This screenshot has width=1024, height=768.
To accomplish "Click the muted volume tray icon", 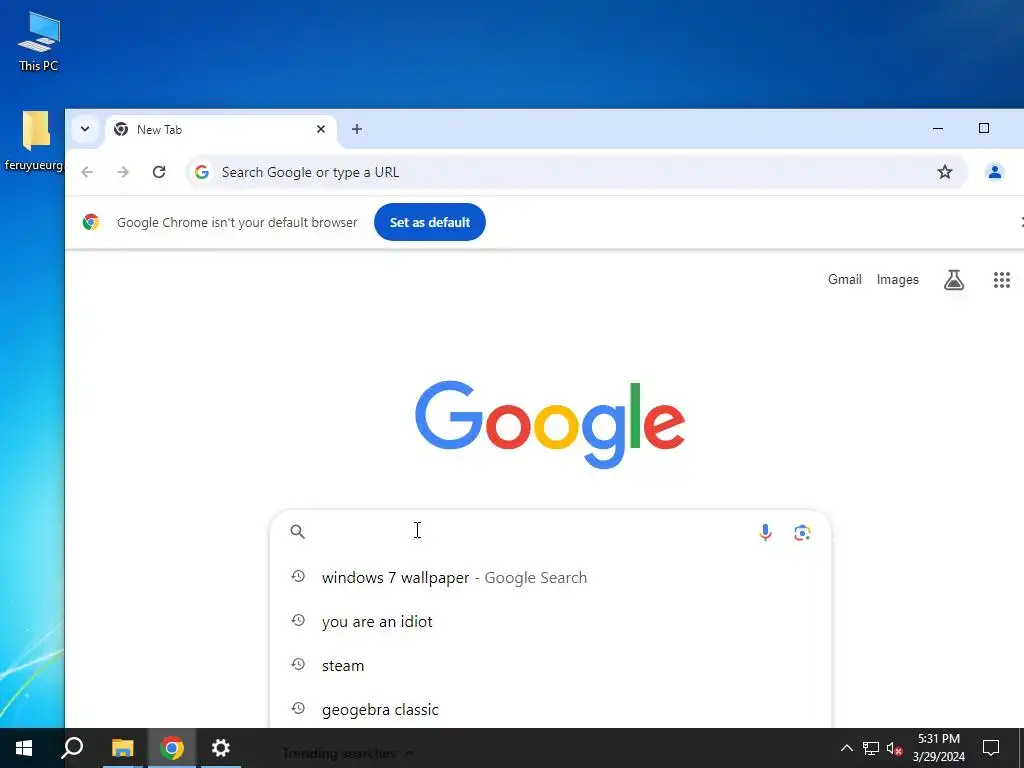I will pyautogui.click(x=895, y=748).
